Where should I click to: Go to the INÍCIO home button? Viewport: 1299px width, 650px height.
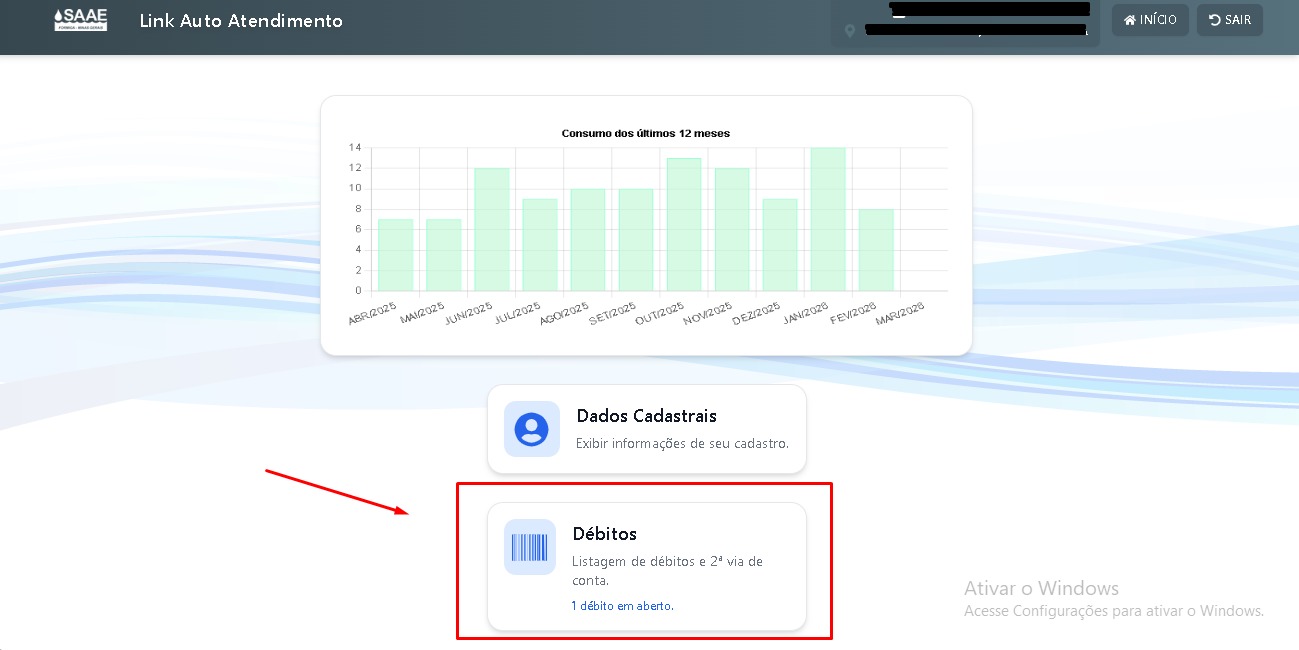click(x=1150, y=20)
